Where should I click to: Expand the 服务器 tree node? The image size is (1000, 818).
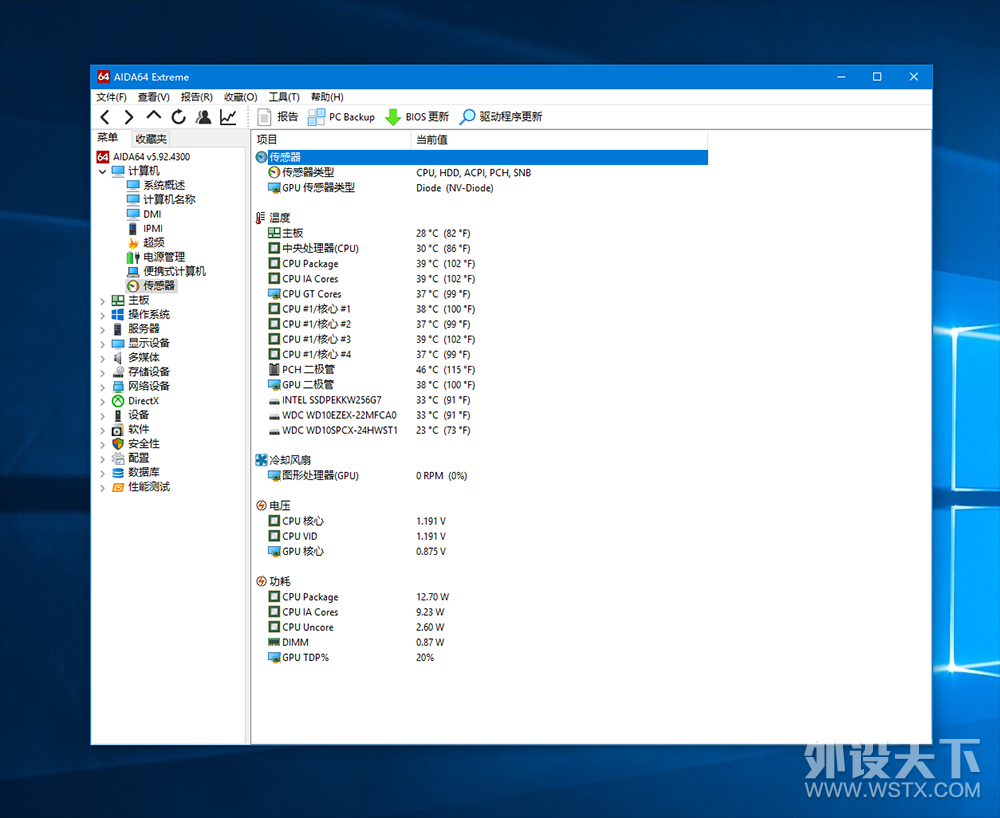(x=102, y=330)
